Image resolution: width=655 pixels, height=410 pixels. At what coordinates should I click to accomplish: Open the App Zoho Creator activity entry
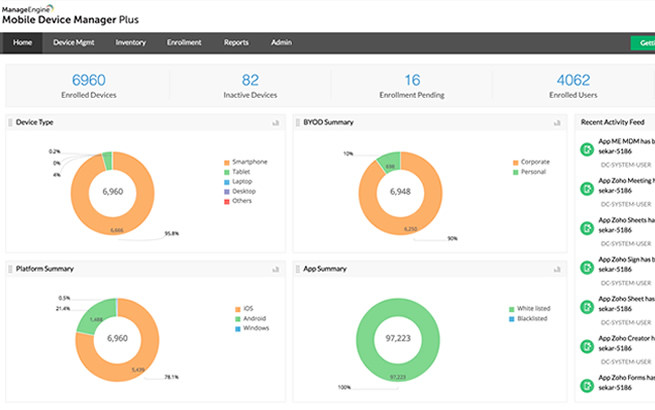coord(626,343)
